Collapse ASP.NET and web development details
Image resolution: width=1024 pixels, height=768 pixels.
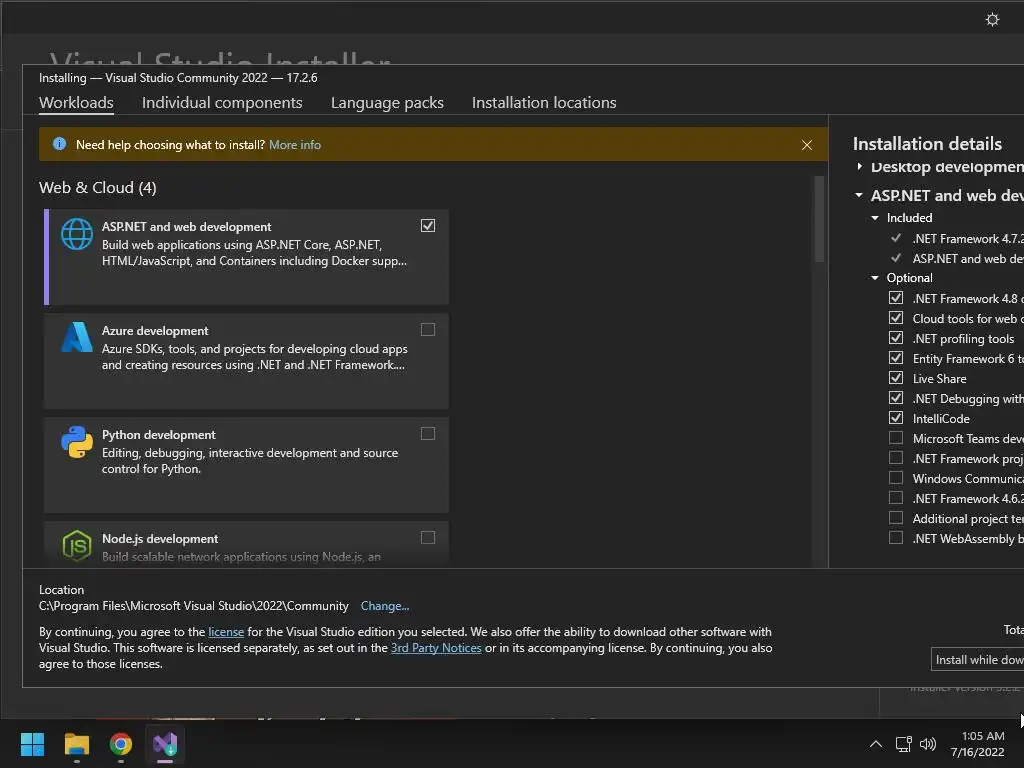click(x=859, y=195)
